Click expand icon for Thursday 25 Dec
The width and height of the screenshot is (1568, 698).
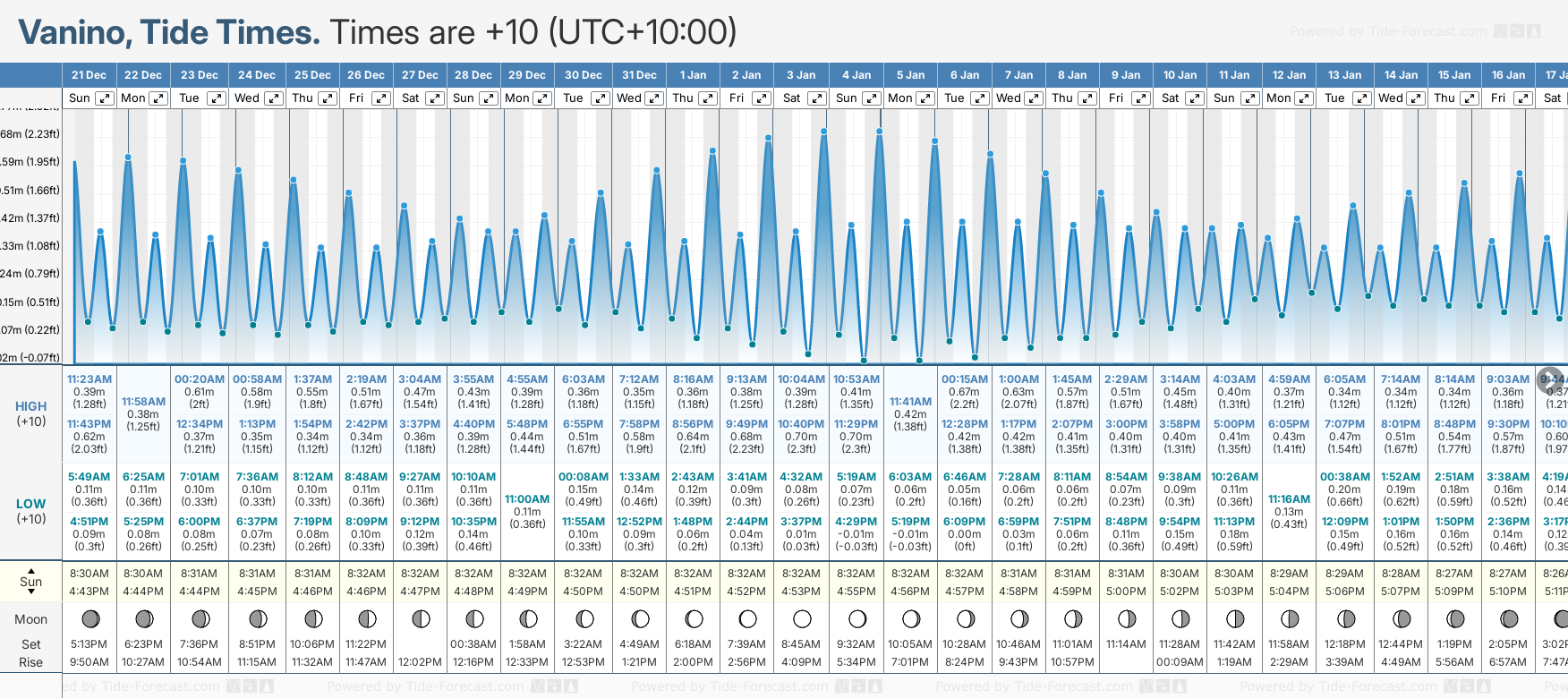coord(328,98)
